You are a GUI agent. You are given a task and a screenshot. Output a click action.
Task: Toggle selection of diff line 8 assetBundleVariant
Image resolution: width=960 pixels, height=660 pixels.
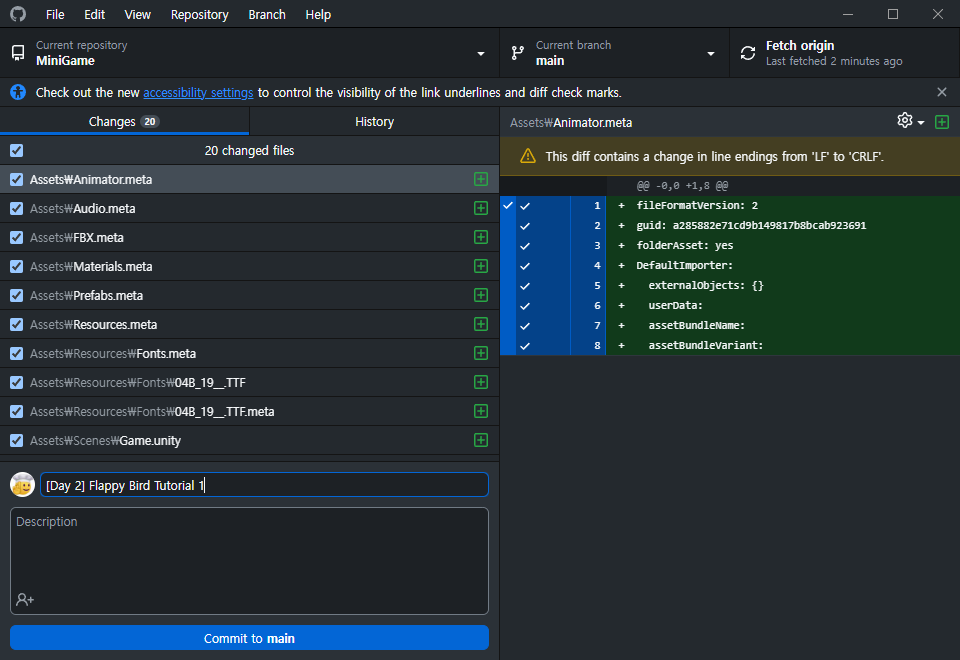[x=525, y=346]
